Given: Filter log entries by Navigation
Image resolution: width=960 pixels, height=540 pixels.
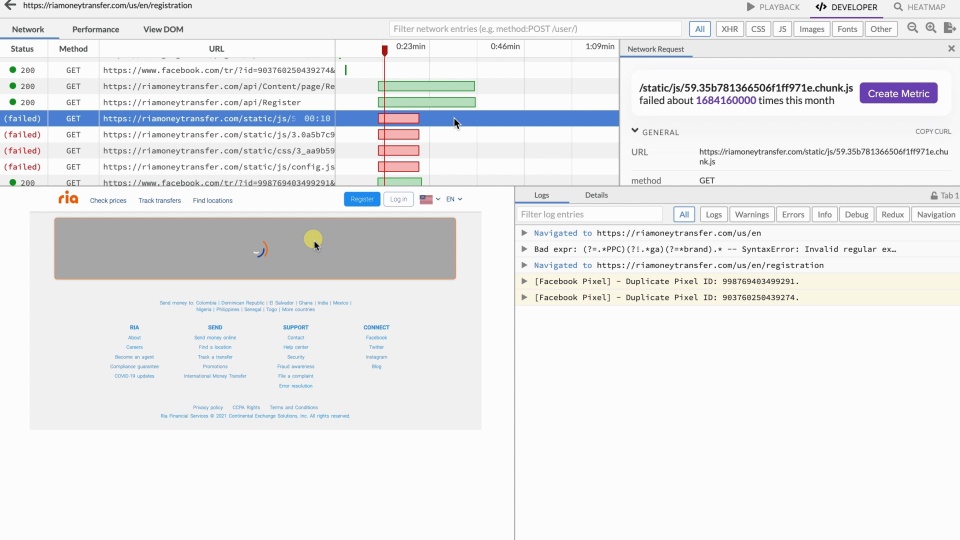Looking at the screenshot, I should pos(936,214).
